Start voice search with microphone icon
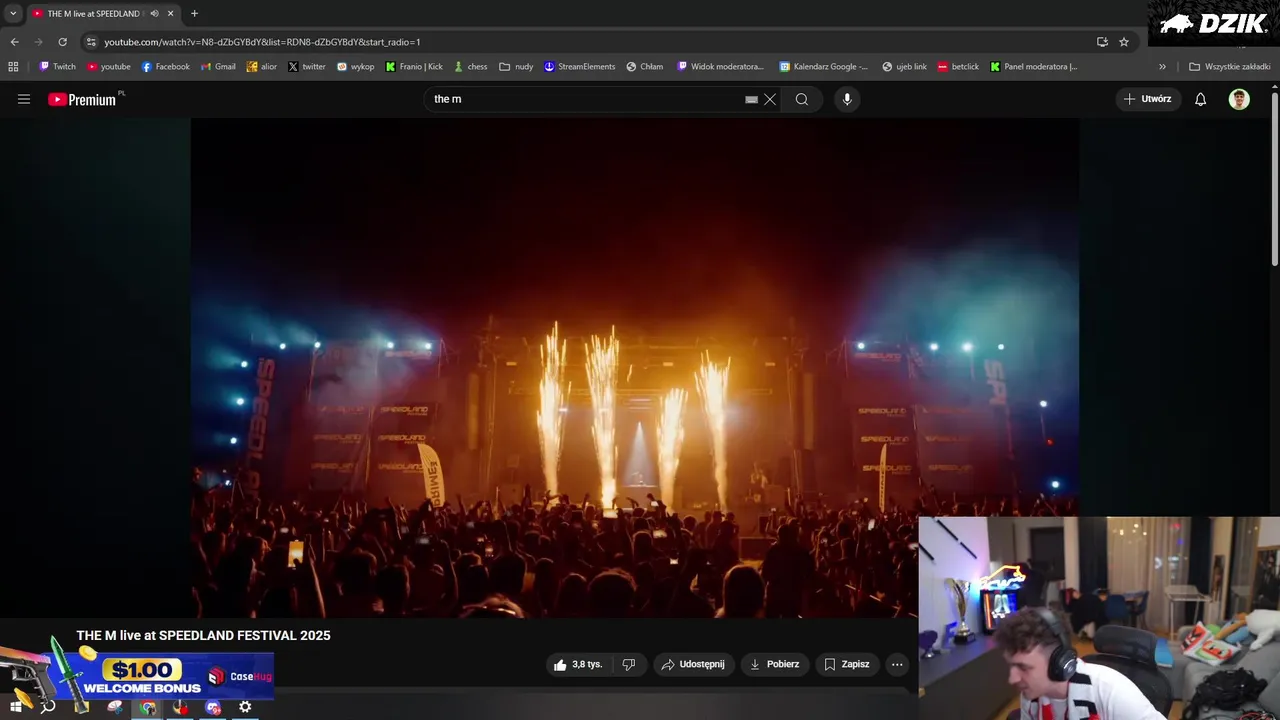Viewport: 1280px width, 720px height. (847, 99)
